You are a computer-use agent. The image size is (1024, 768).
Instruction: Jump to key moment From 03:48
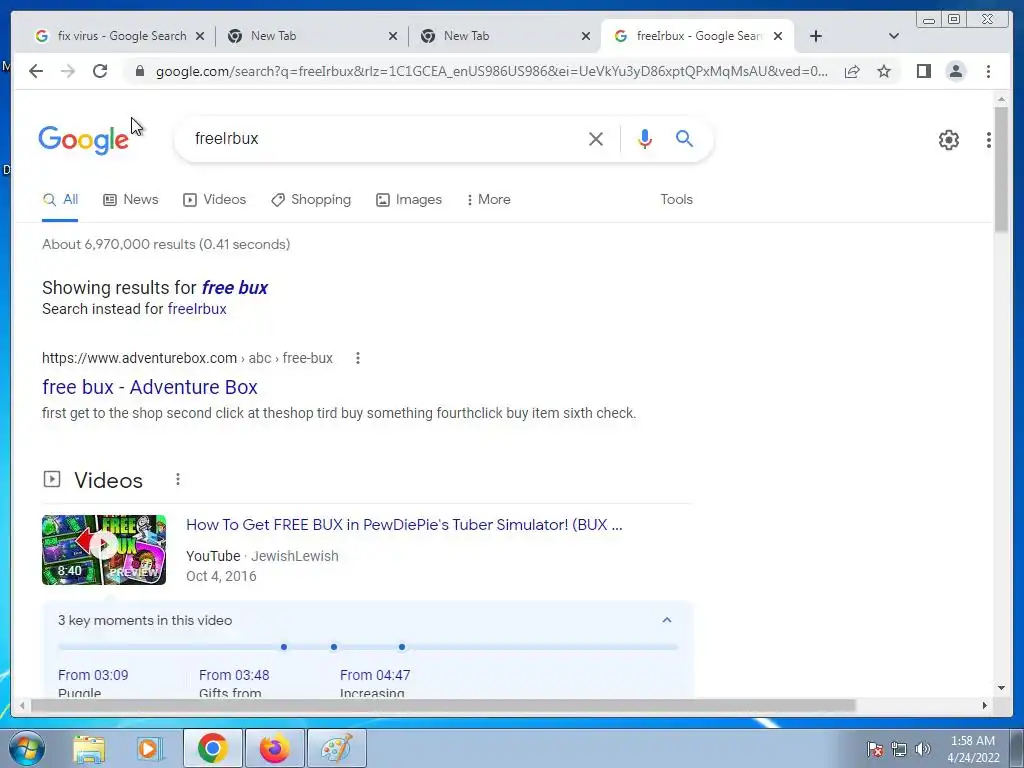coord(234,675)
